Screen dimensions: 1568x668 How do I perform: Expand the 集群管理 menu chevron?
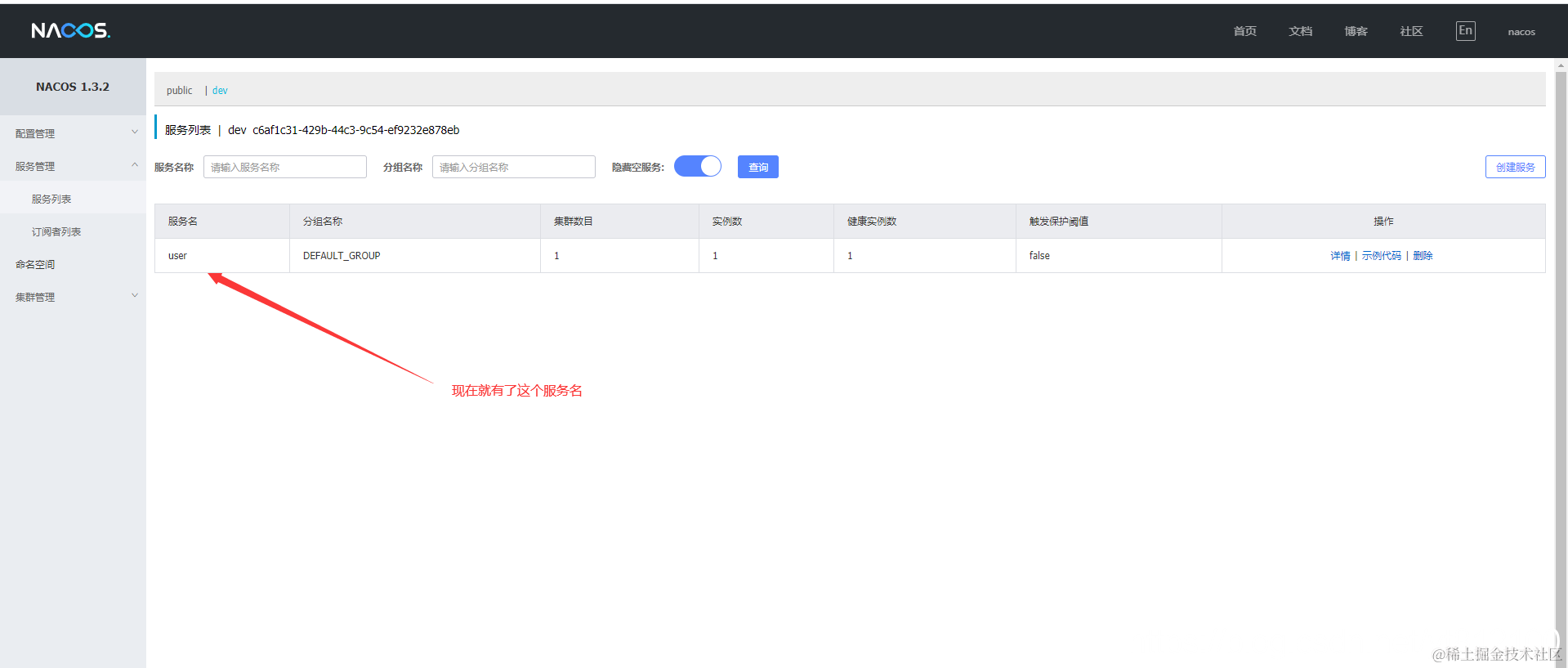click(x=135, y=296)
